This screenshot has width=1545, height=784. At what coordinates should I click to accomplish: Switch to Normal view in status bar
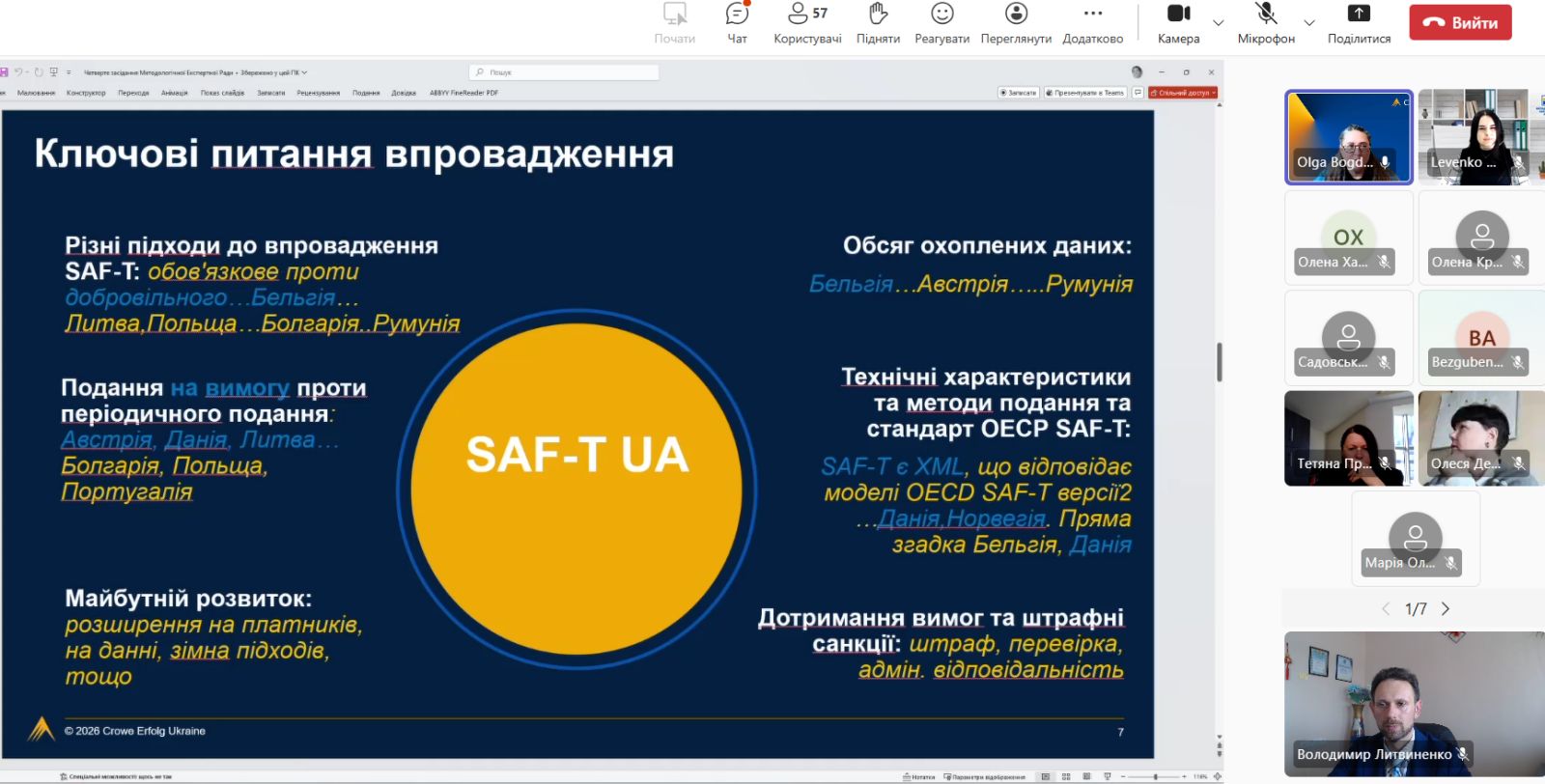[1045, 776]
